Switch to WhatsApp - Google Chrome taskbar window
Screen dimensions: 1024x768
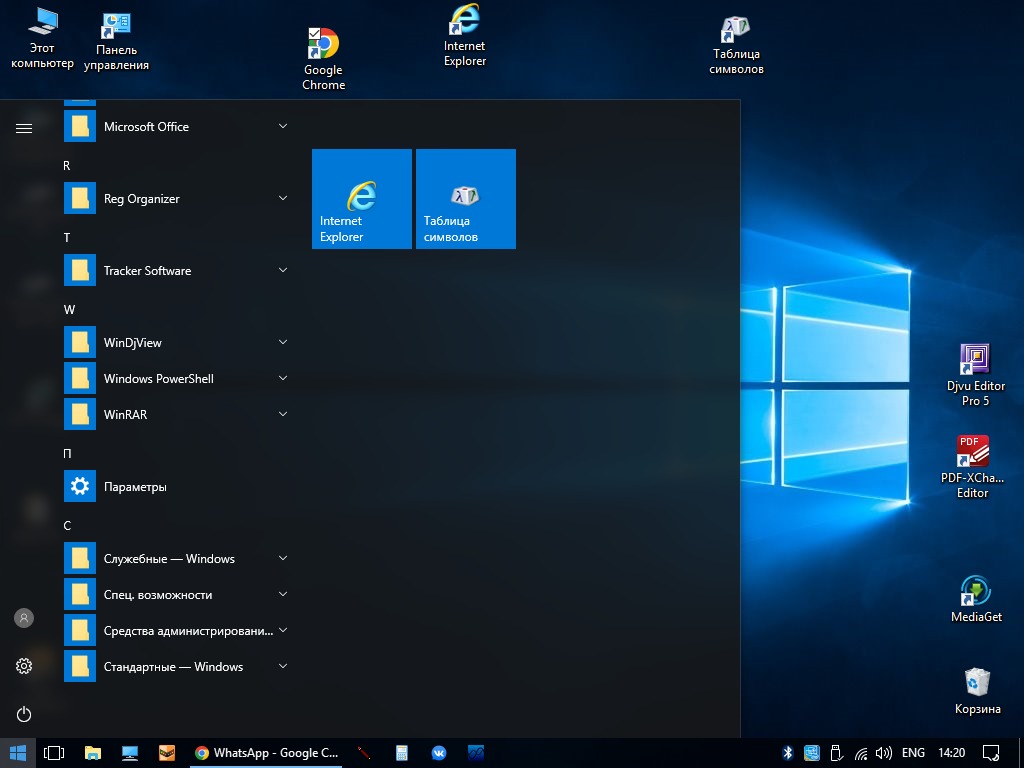[x=266, y=753]
